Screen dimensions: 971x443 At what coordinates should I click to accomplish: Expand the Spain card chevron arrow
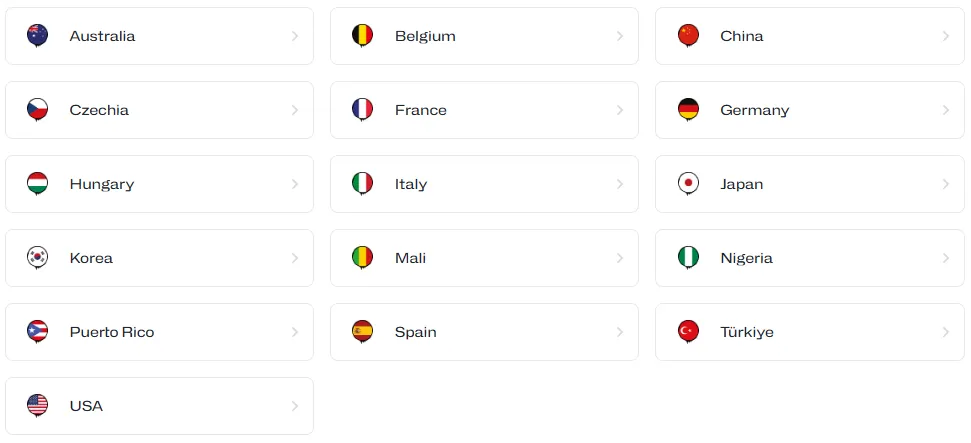point(620,332)
